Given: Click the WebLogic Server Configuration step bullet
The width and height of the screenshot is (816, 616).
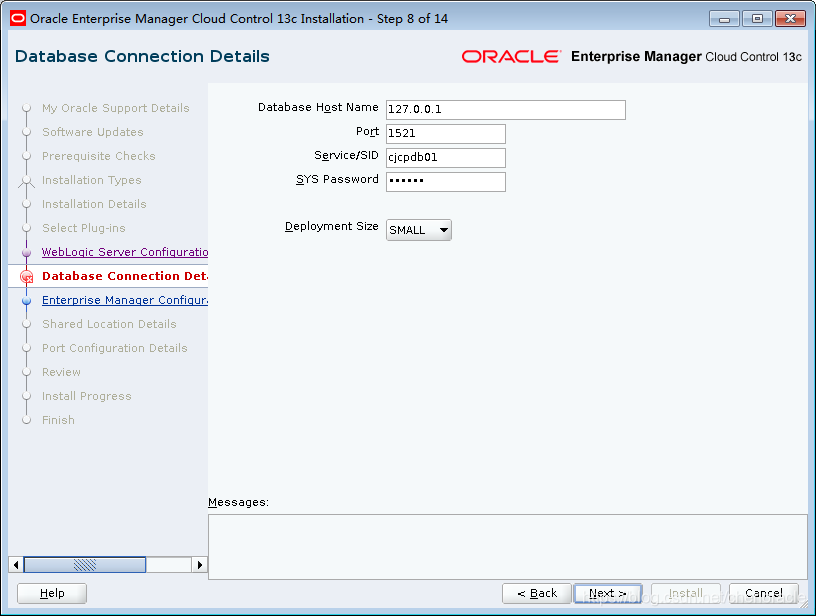Looking at the screenshot, I should tap(27, 253).
